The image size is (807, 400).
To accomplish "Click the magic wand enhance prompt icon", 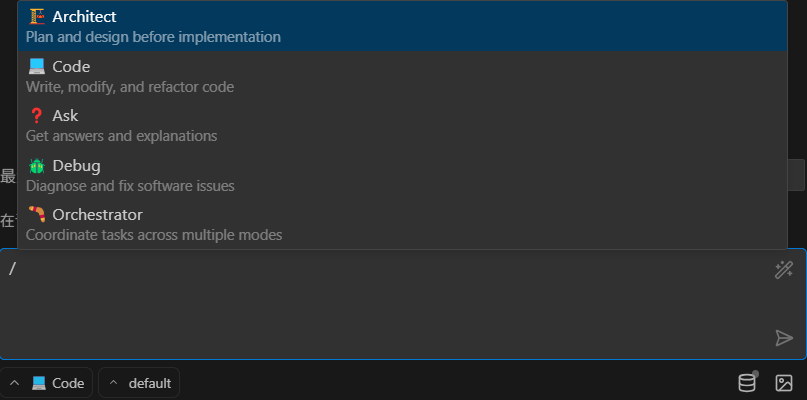I will point(783,270).
